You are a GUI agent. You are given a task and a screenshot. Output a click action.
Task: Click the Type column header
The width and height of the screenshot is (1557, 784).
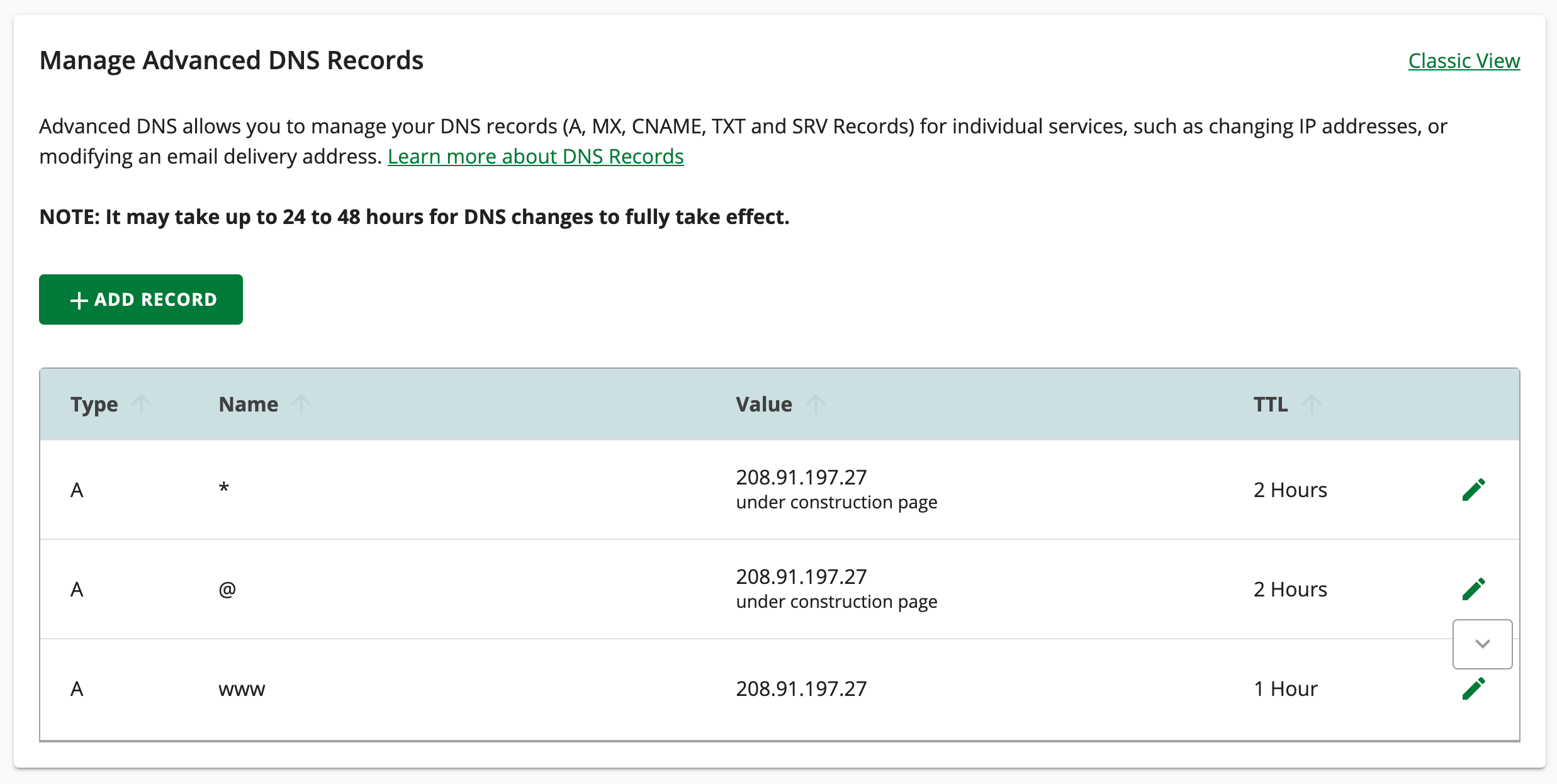point(94,404)
